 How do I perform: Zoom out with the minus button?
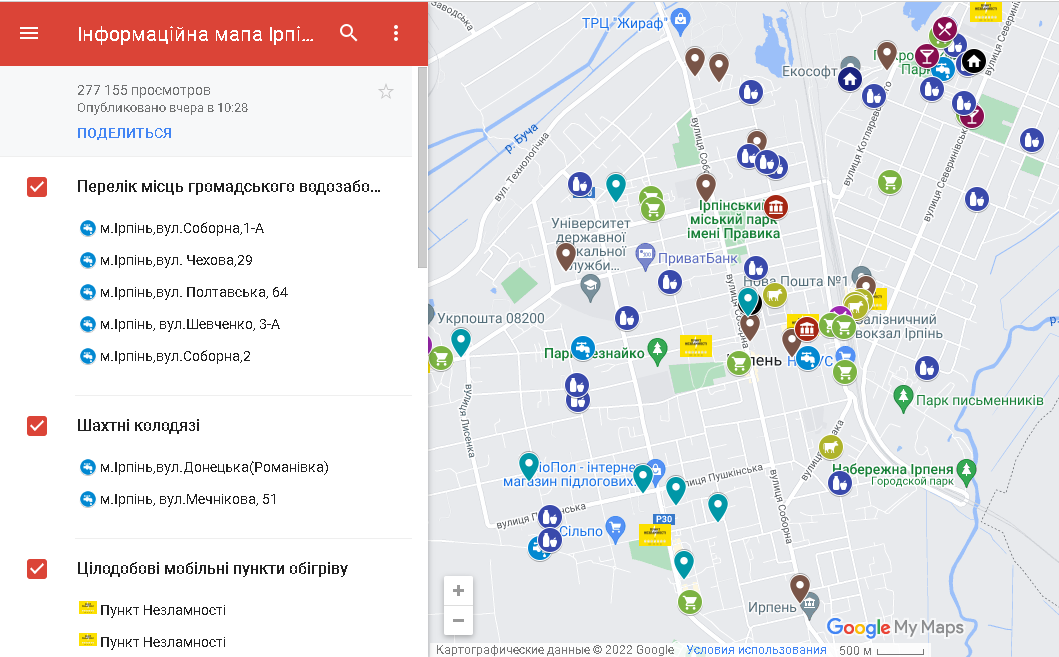tap(459, 621)
